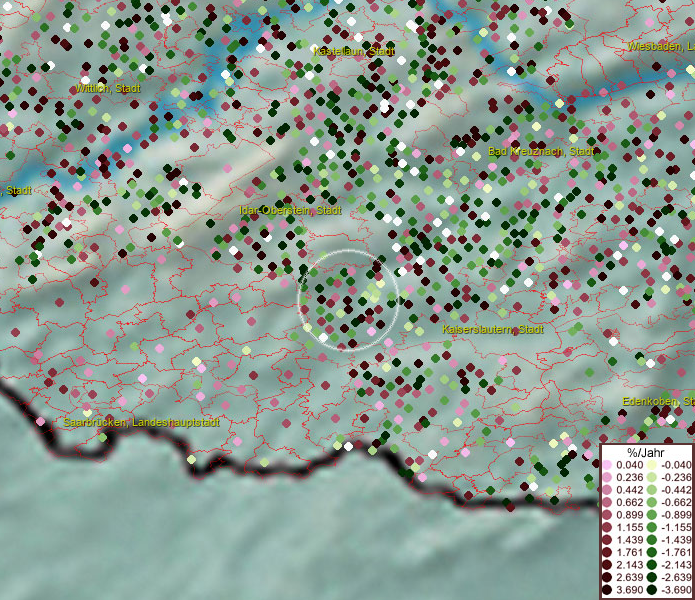This screenshot has height=600, width=695.
Task: Click the legend value 0.040
Action: pos(629,465)
